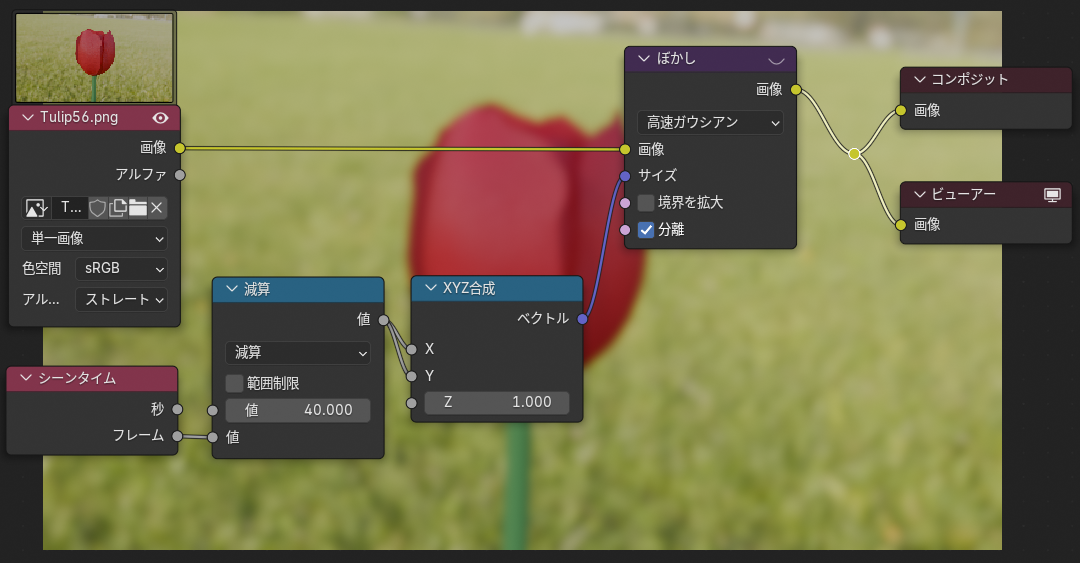Viewport: 1080px width, 563px height.
Task: Collapse the ビューアー node
Action: click(920, 194)
